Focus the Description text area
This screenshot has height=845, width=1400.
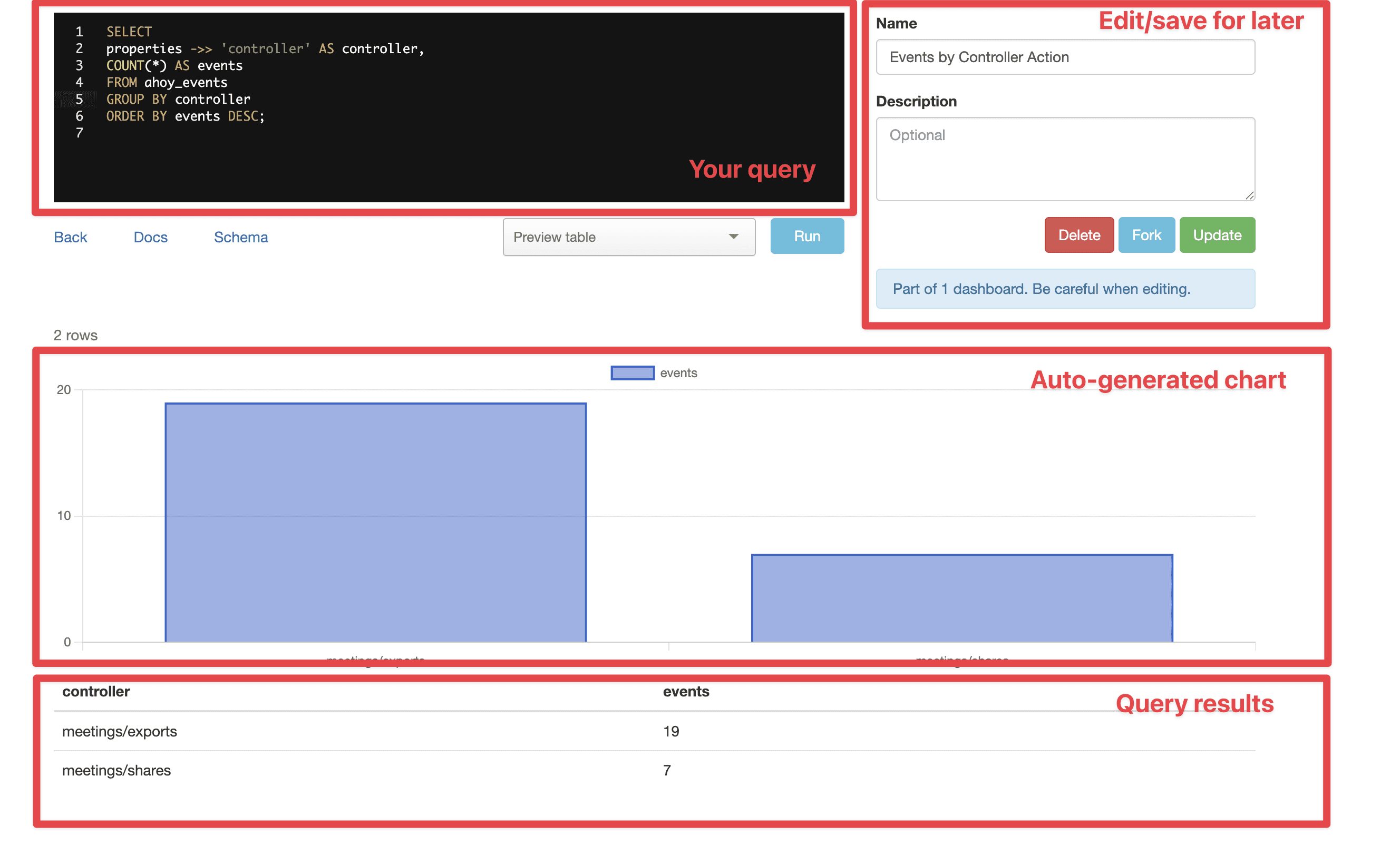point(1065,159)
